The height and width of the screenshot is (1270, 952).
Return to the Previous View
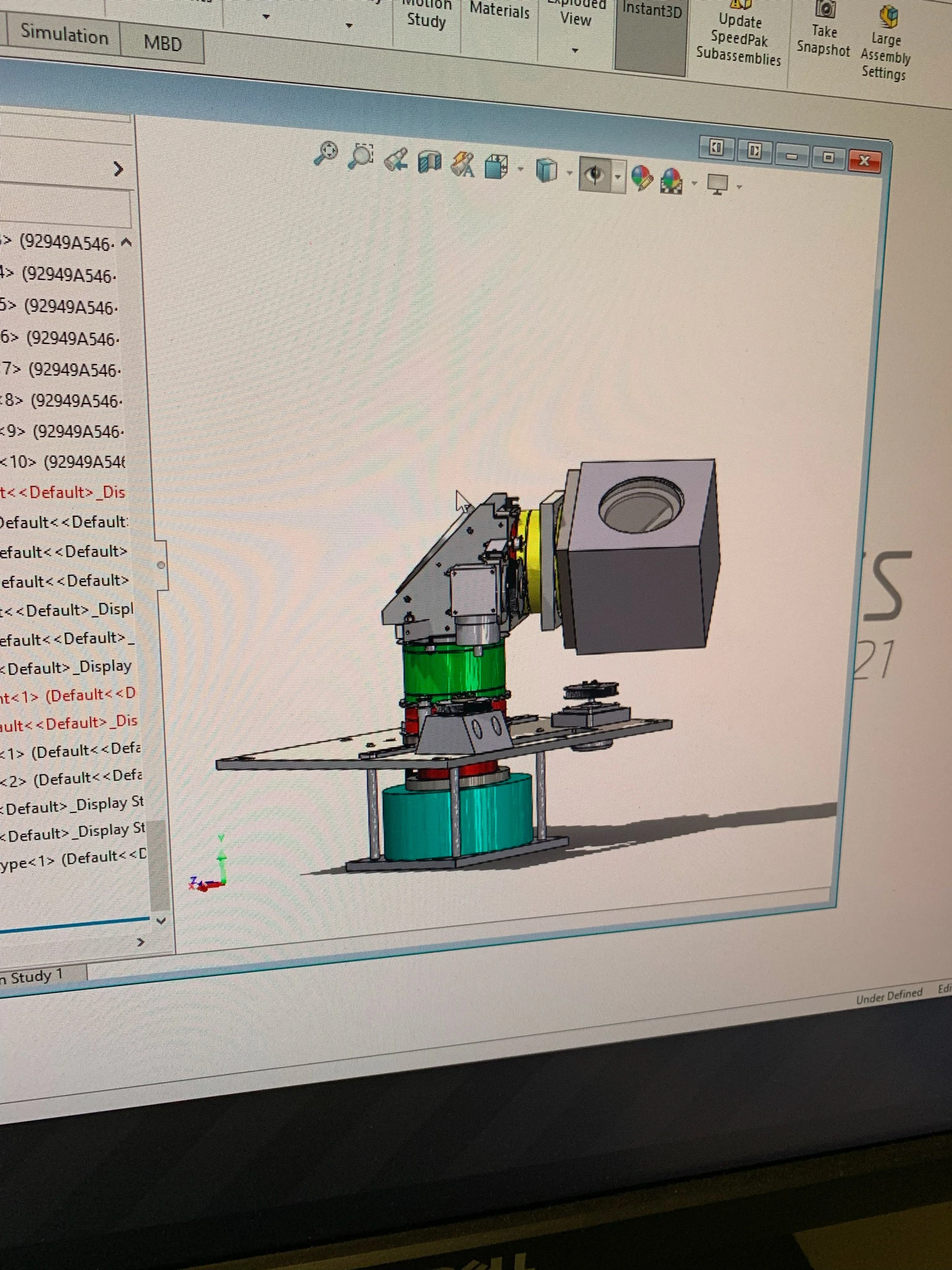tap(395, 159)
